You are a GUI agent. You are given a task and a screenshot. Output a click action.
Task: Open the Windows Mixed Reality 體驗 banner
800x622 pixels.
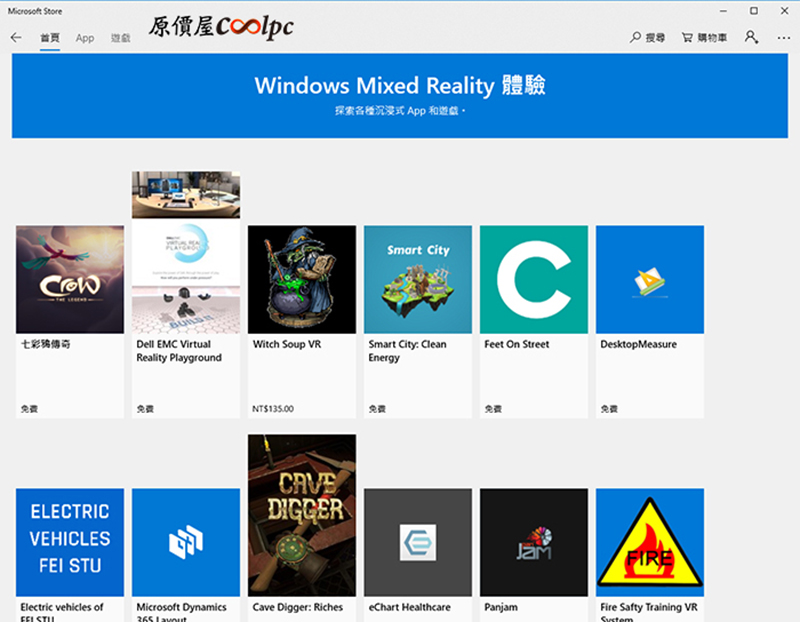click(400, 96)
